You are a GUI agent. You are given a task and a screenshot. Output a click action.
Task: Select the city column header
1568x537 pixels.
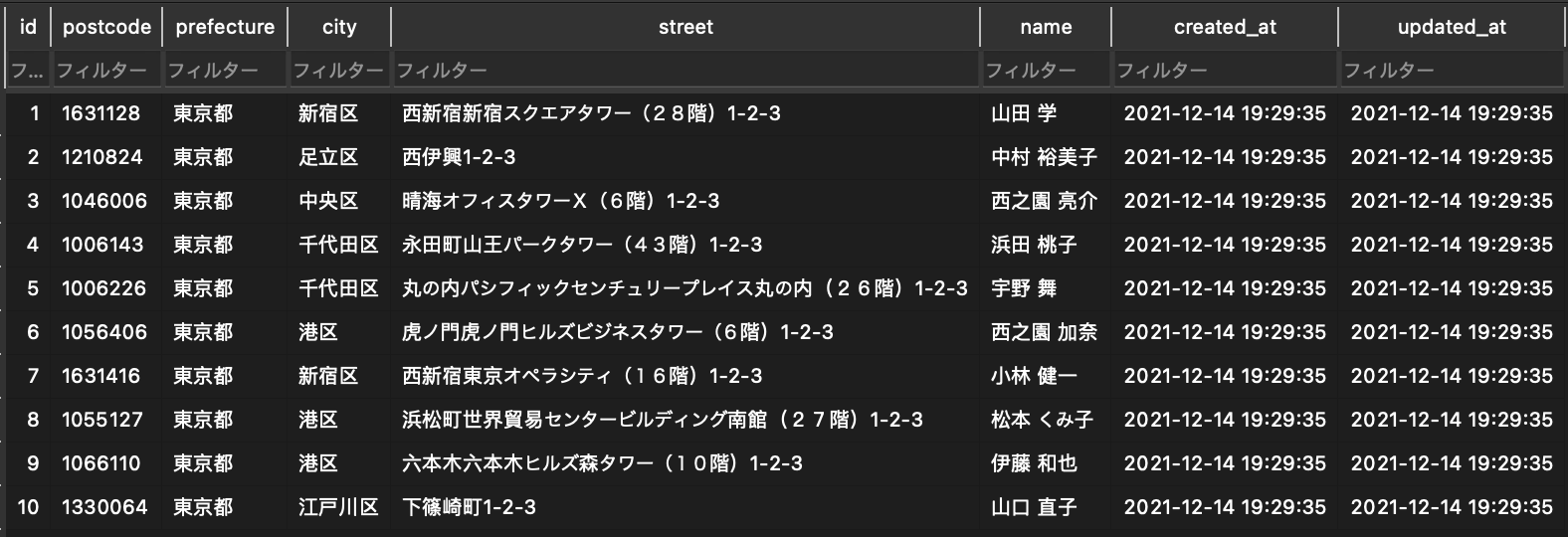coord(339,27)
